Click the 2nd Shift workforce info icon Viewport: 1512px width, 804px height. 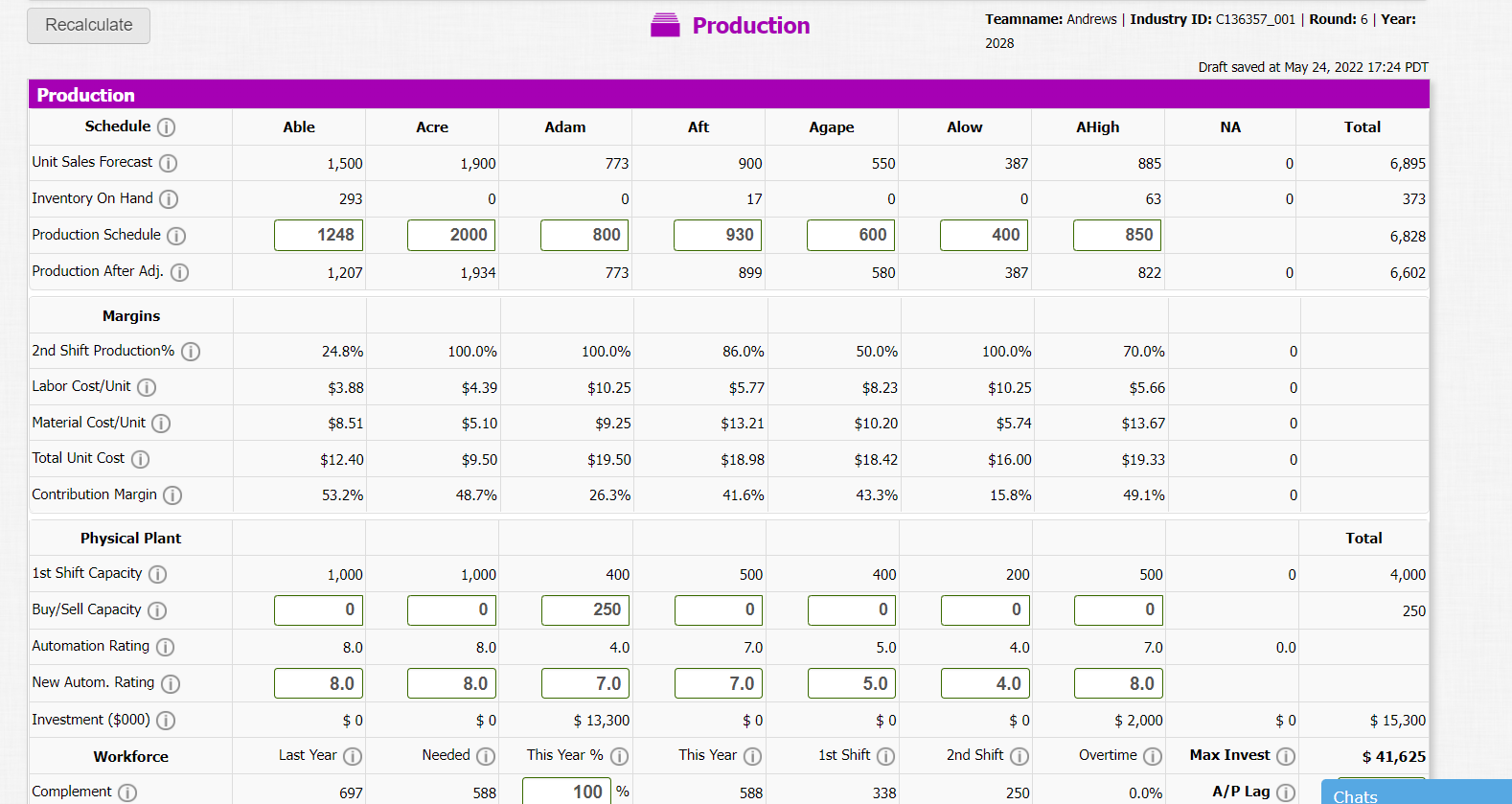1019,756
